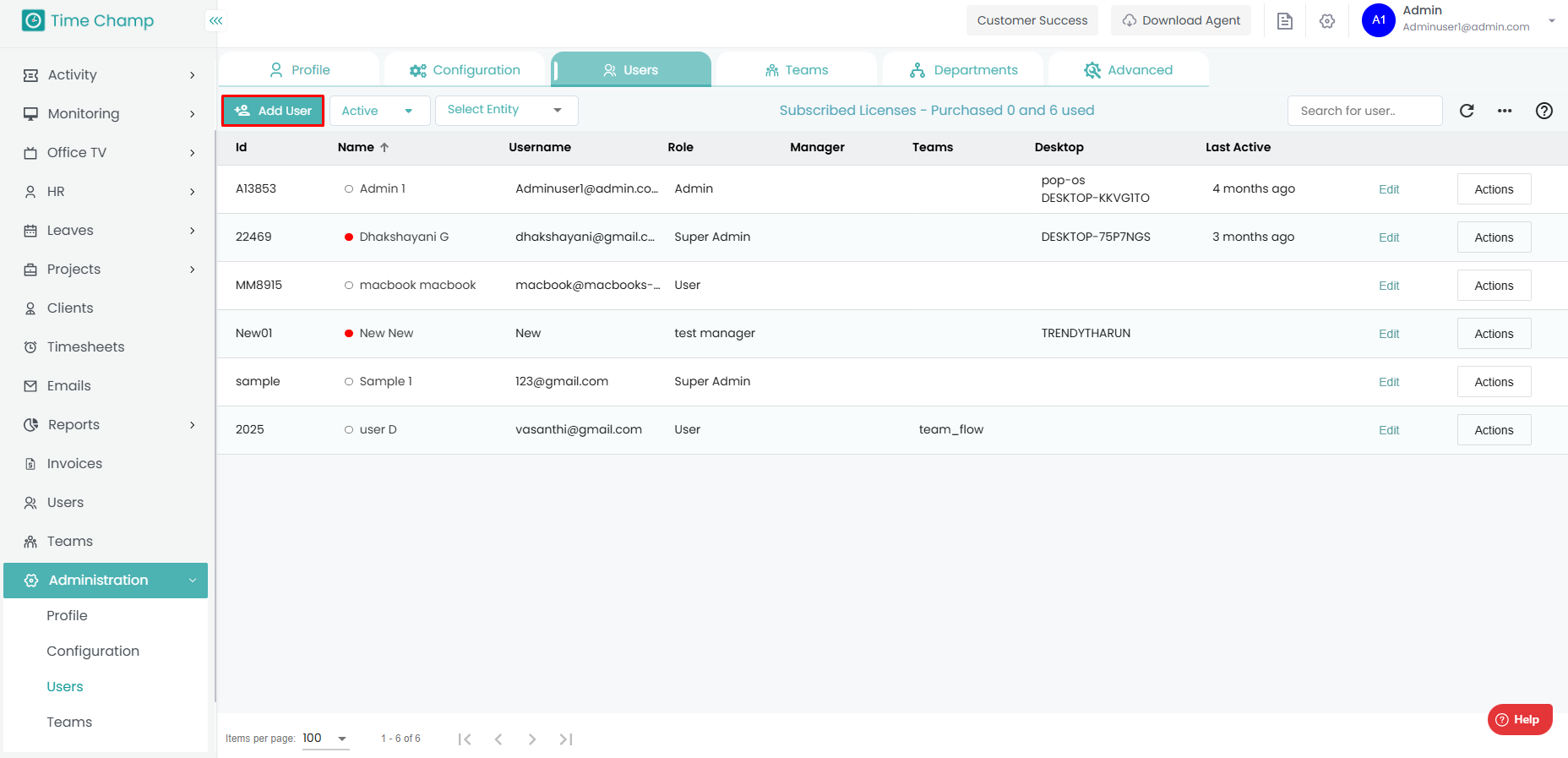Expand the Office TV menu chevron
This screenshot has width=1568, height=758.
click(x=193, y=153)
